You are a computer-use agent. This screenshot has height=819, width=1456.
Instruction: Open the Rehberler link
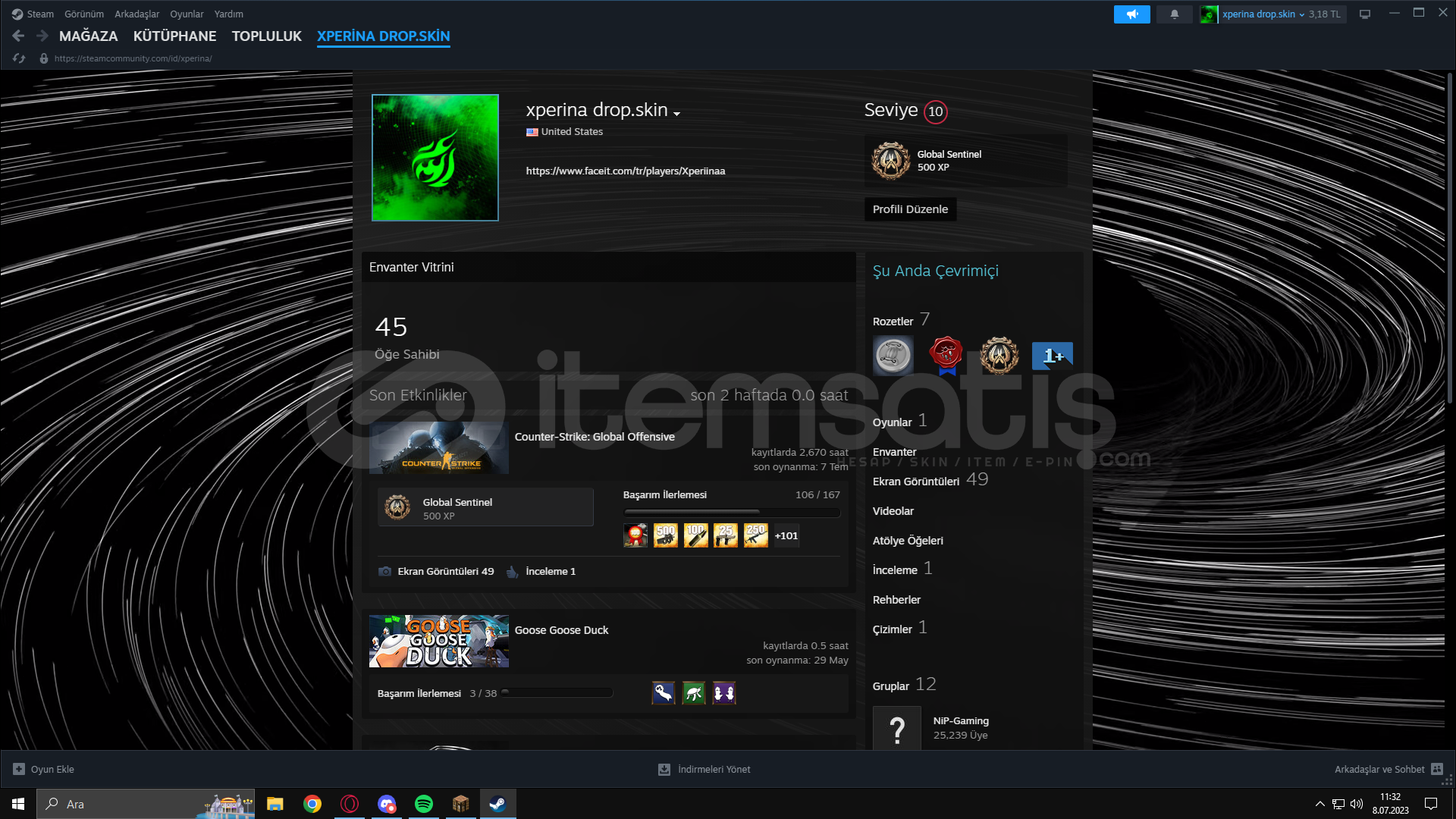click(x=896, y=600)
